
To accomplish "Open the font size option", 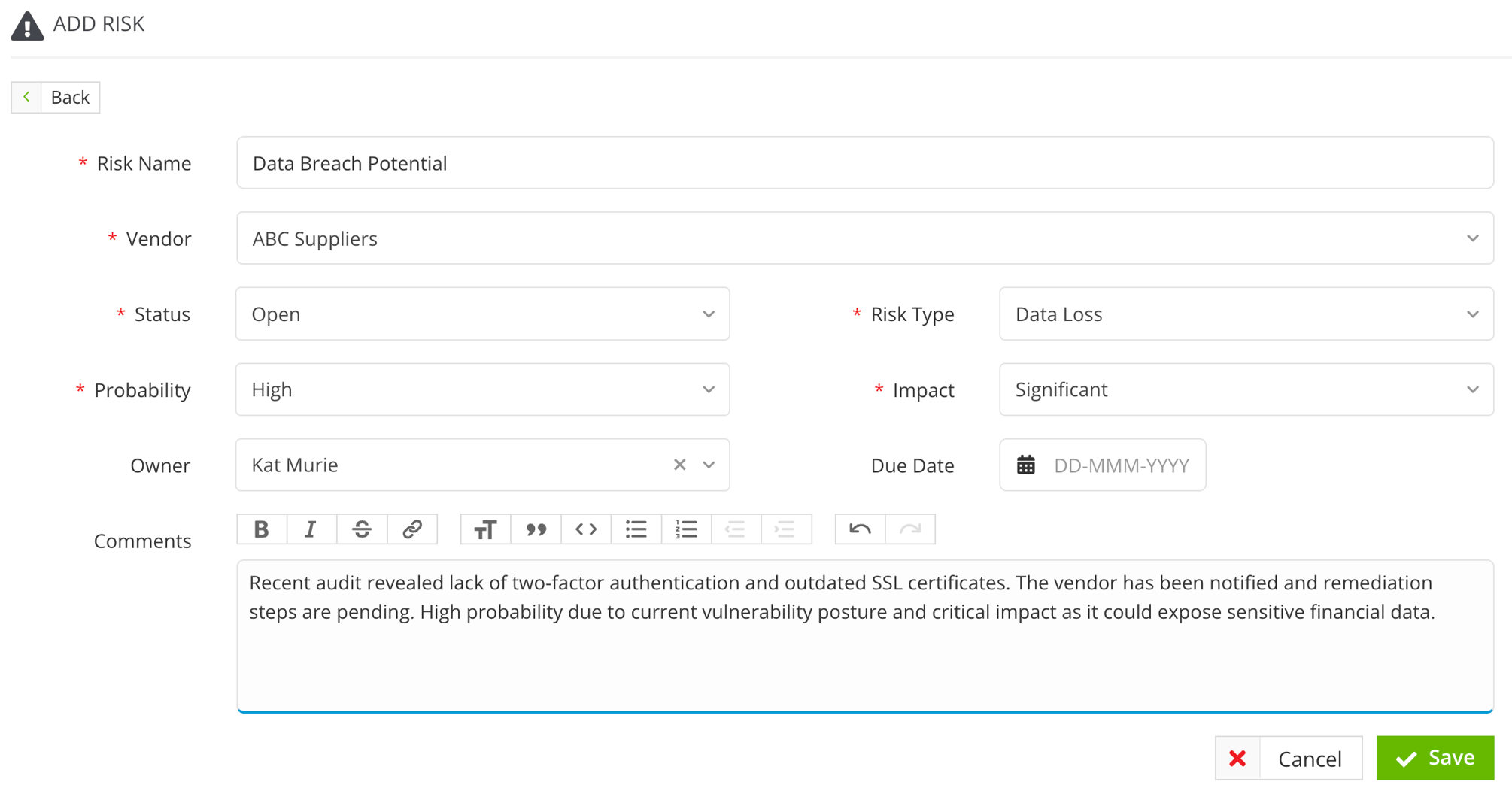I will coord(485,529).
